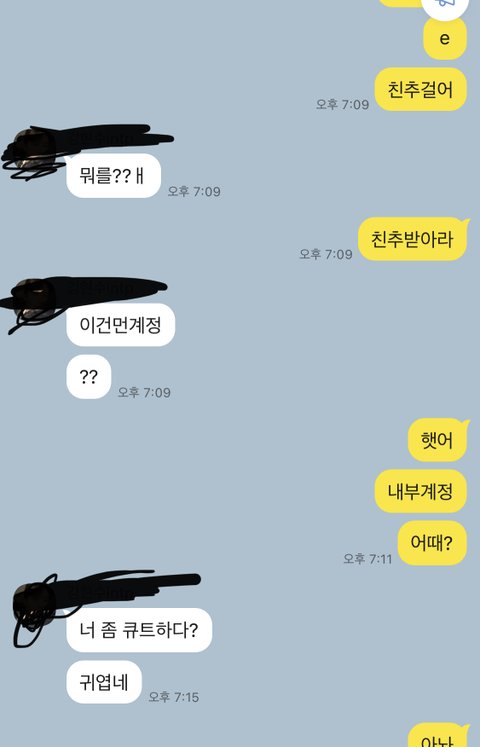The width and height of the screenshot is (480, 747).
Task: Tap the megaphone notice icon at top
Action: pos(444,5)
